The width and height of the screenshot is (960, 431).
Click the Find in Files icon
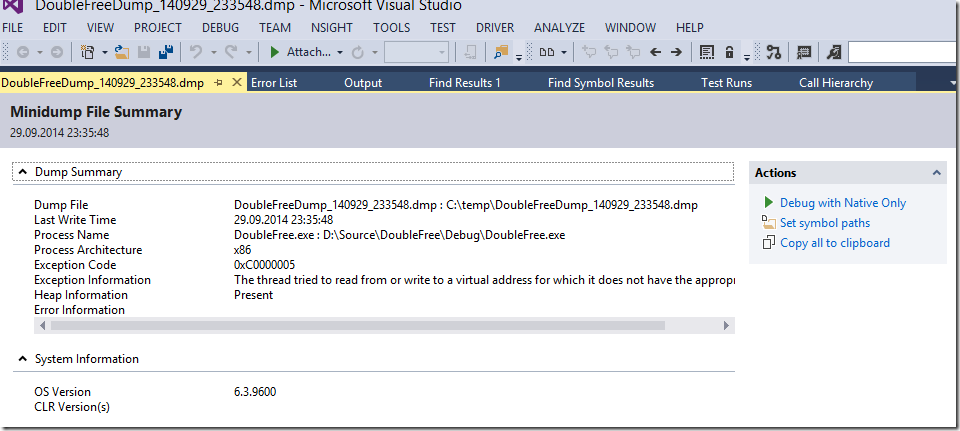(501, 52)
